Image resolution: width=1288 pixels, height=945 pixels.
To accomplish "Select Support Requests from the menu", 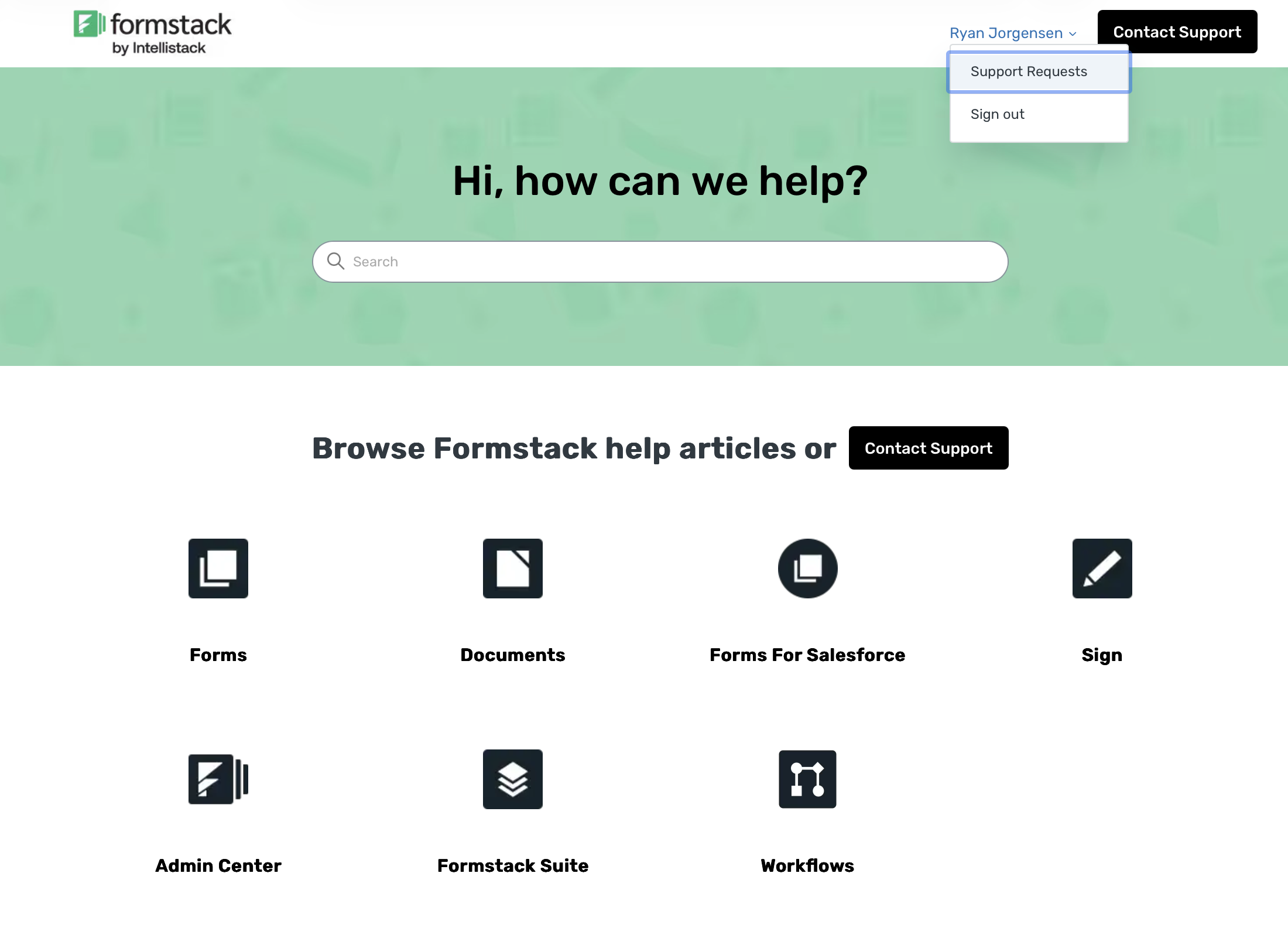I will coord(1029,71).
